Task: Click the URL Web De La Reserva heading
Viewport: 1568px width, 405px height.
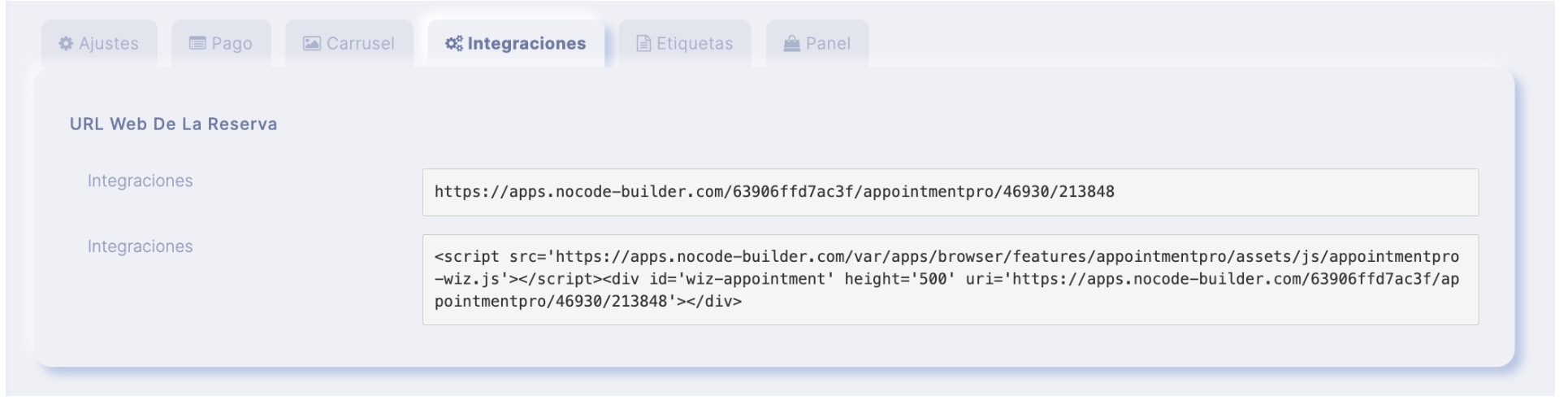Action: pyautogui.click(x=174, y=124)
